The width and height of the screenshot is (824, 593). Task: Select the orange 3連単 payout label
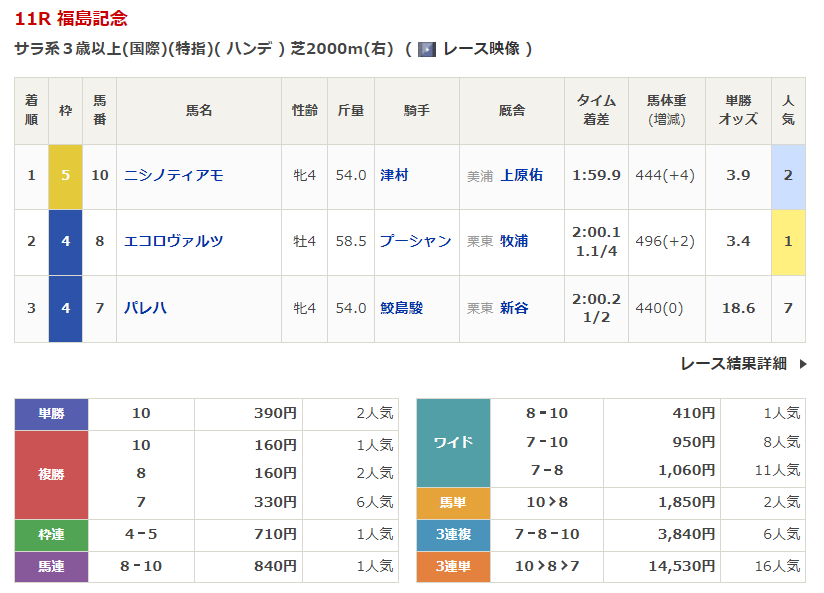[x=453, y=566]
